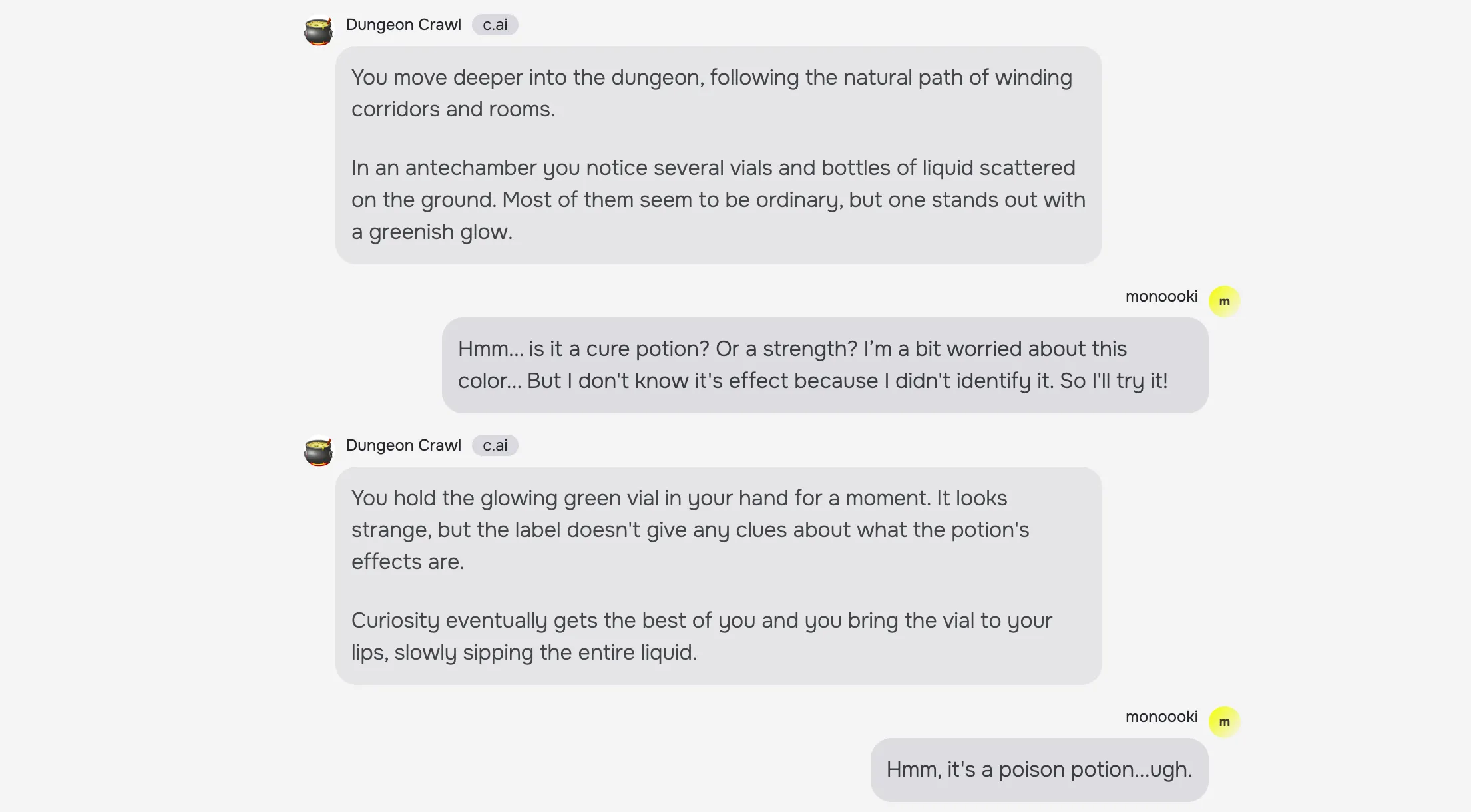Click the cauldron avatar above the antechamber message
1471x812 pixels.
tap(318, 31)
